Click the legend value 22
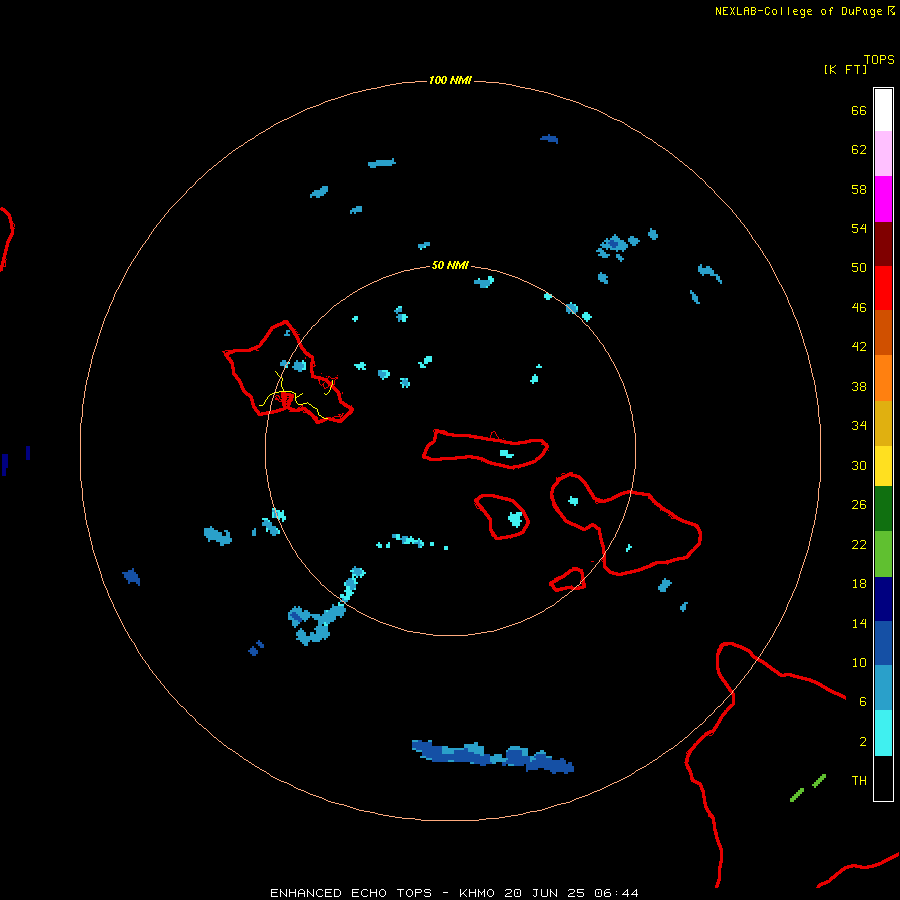This screenshot has width=900, height=900. click(x=859, y=544)
